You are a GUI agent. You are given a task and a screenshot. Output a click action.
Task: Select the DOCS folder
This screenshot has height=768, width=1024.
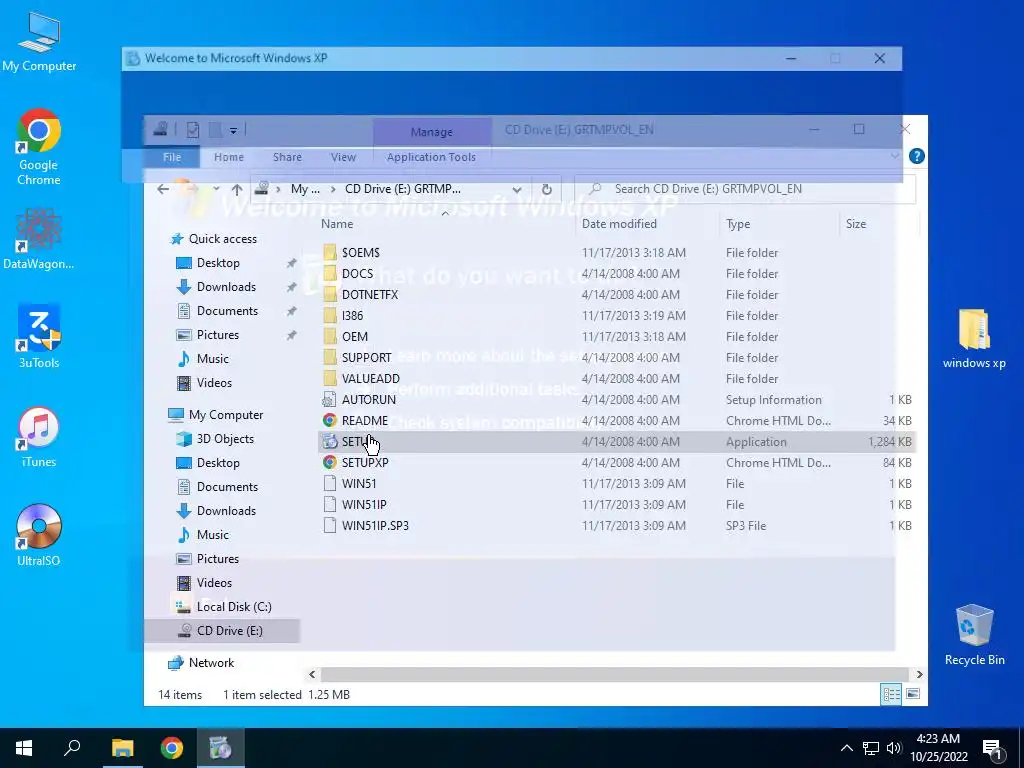[357, 274]
